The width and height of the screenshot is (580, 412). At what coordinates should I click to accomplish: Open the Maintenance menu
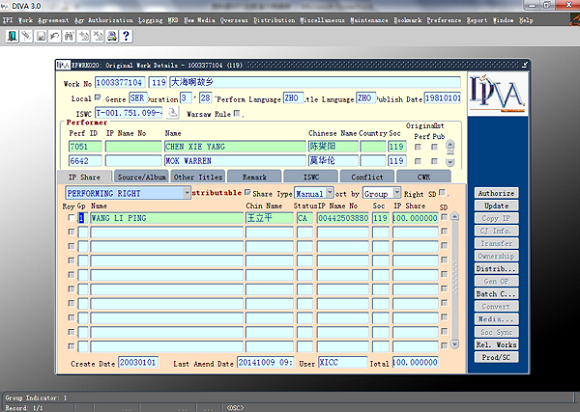click(x=369, y=20)
